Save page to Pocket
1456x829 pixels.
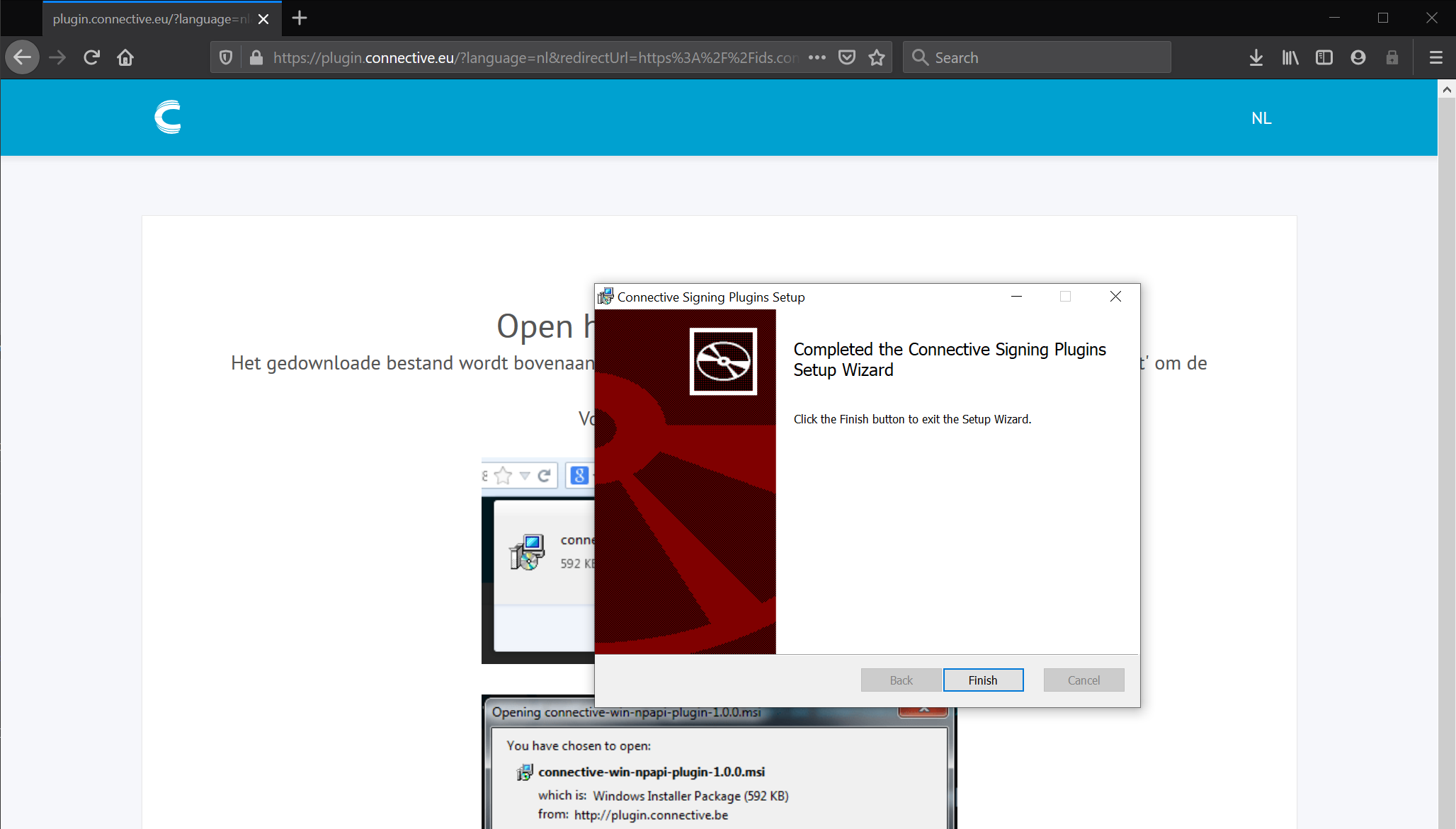(x=847, y=57)
